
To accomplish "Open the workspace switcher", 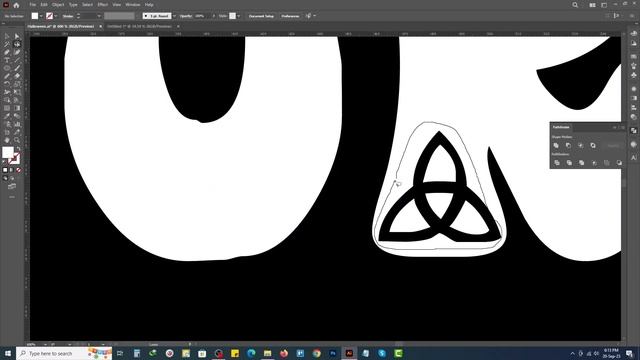I will (604, 5).
